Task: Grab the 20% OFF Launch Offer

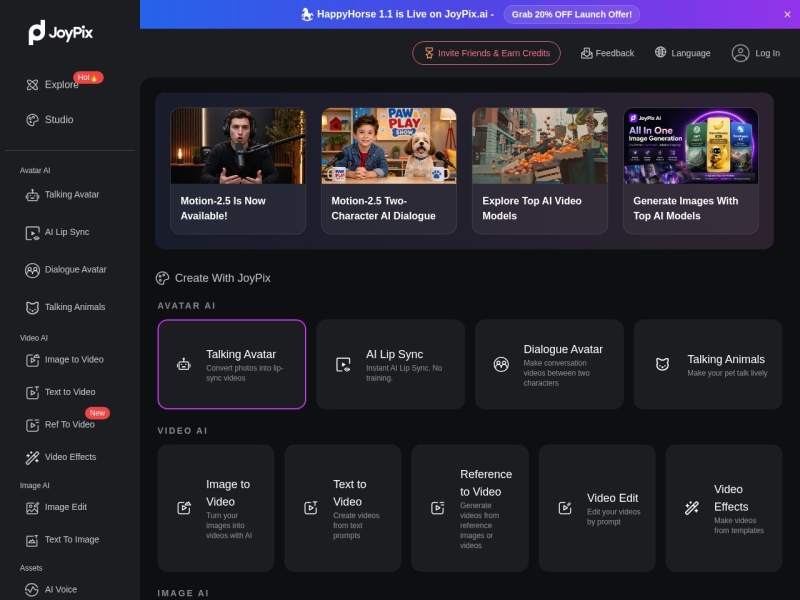Action: 571,14
